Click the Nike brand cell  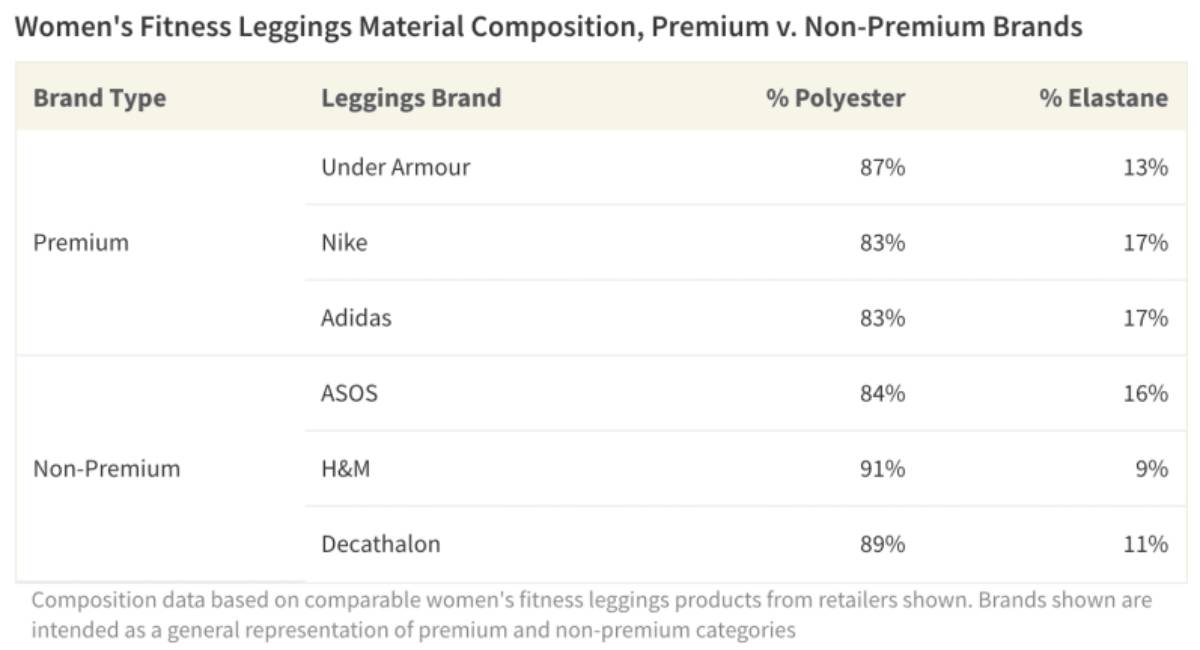(x=344, y=242)
